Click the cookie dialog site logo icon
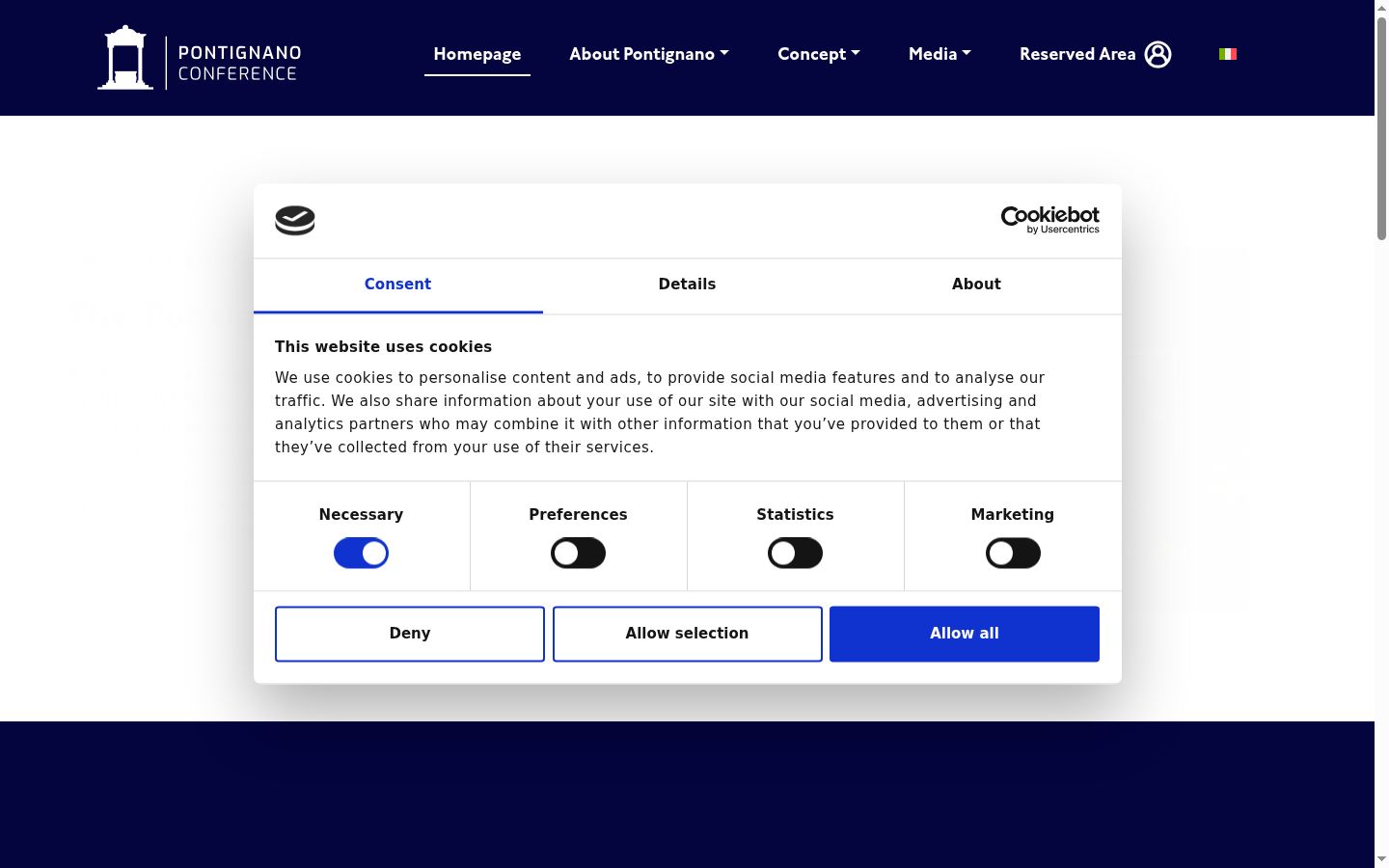Viewport: 1389px width, 868px height. (295, 220)
